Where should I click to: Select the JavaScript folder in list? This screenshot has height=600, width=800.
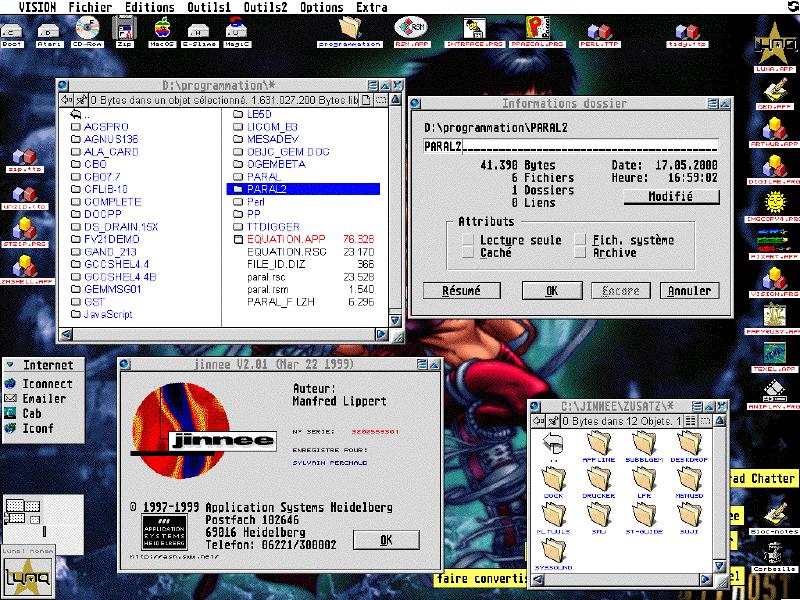click(102, 314)
